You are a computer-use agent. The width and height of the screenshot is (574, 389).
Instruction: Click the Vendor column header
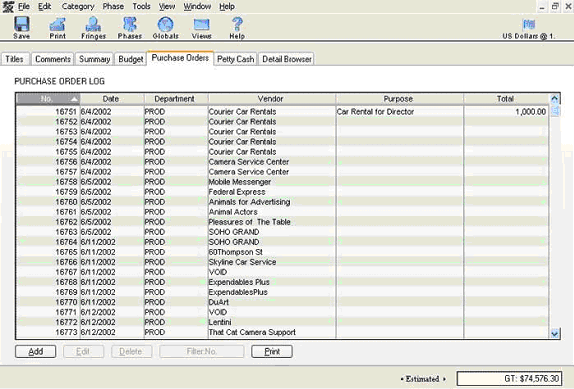[271, 99]
